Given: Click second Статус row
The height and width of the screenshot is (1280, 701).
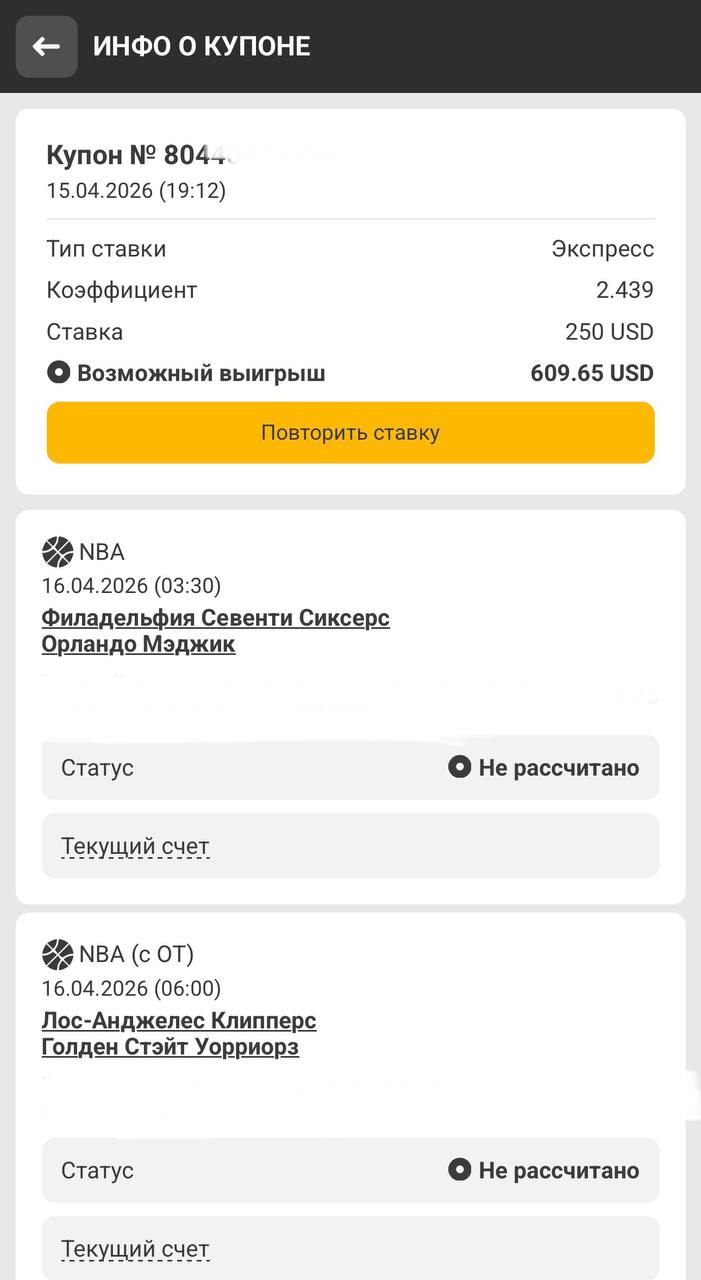Looking at the screenshot, I should point(350,1170).
